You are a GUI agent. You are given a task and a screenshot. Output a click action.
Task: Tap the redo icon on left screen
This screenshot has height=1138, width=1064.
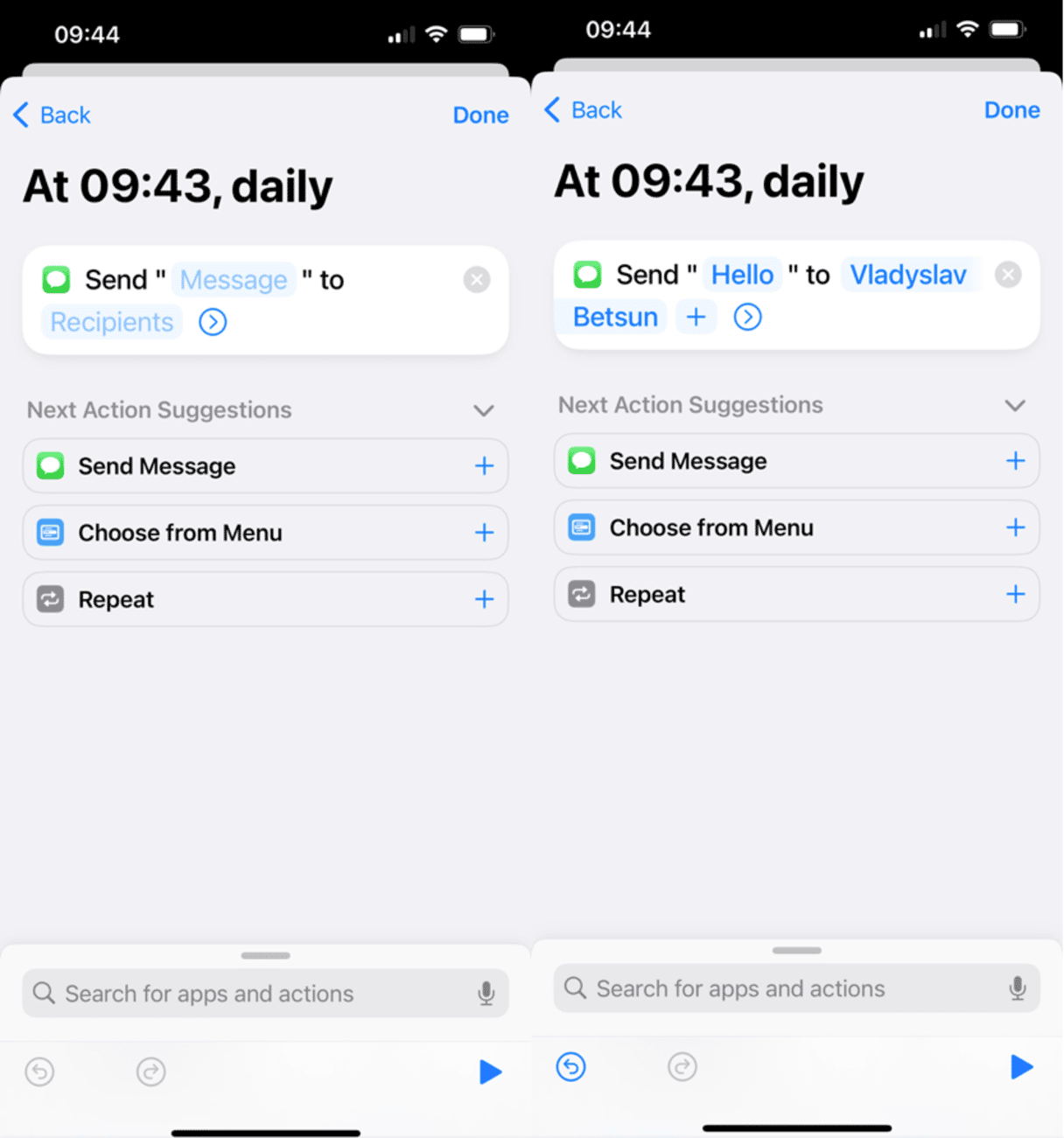[151, 1072]
